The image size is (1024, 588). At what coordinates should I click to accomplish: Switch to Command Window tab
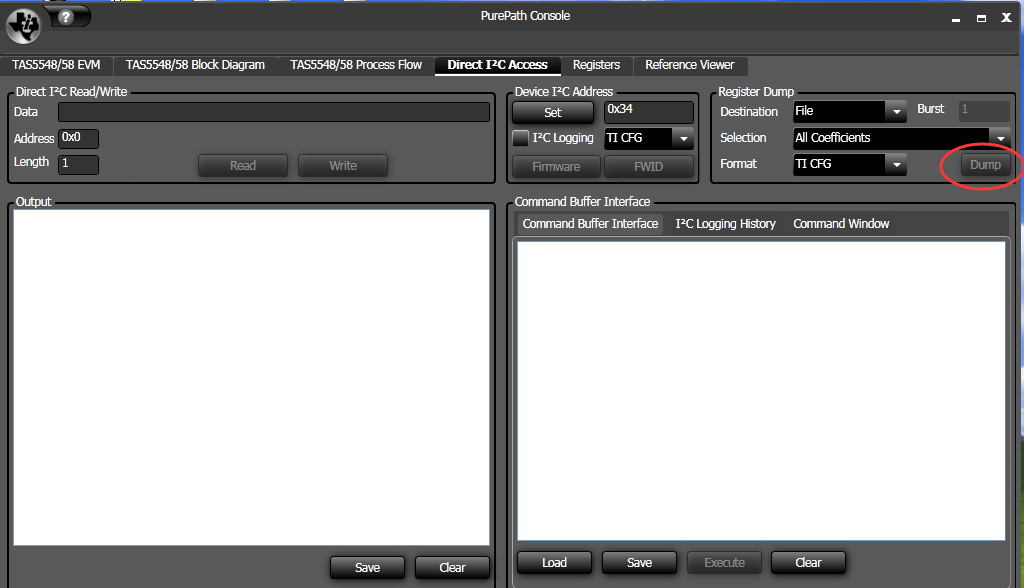(x=841, y=223)
